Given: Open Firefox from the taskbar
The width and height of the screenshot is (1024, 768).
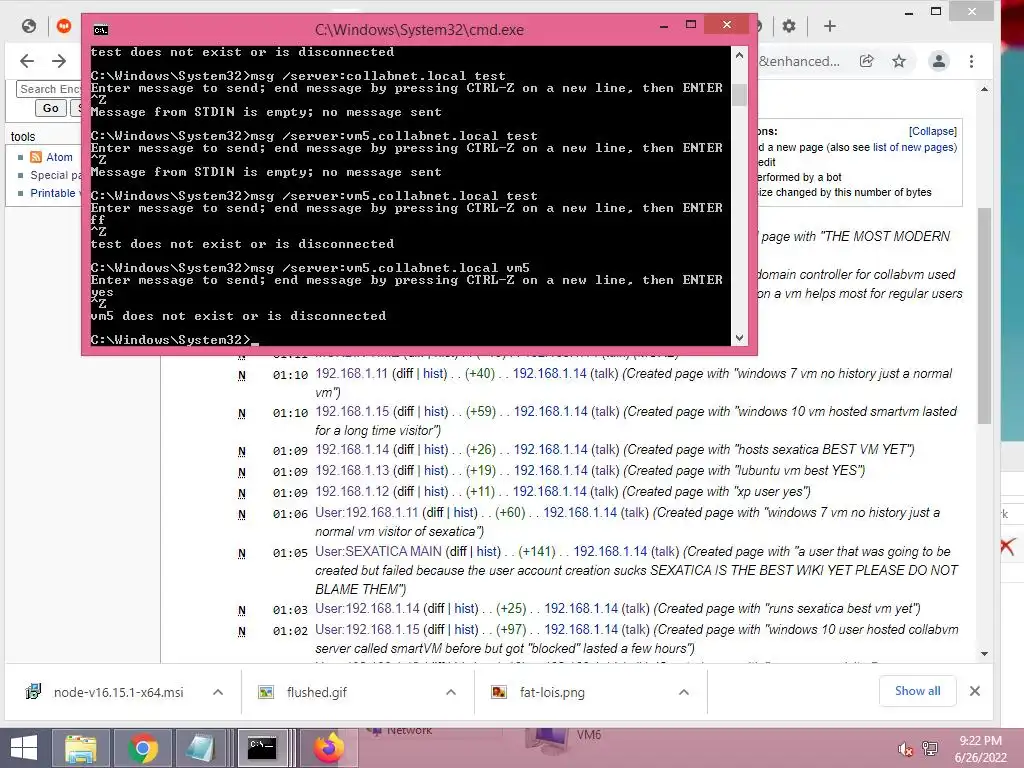Looking at the screenshot, I should (328, 748).
